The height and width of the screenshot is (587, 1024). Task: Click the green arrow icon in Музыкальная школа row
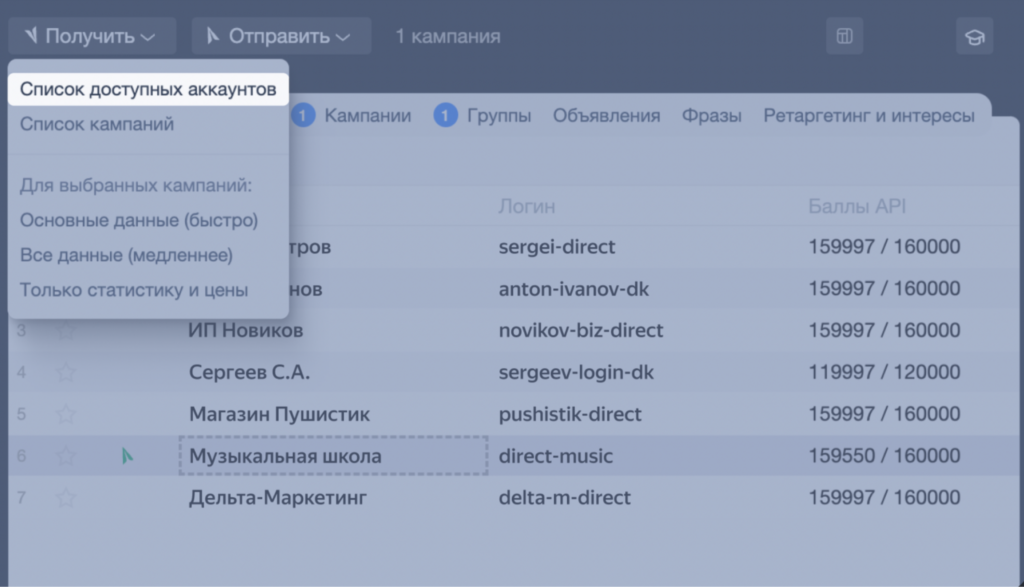point(127,456)
